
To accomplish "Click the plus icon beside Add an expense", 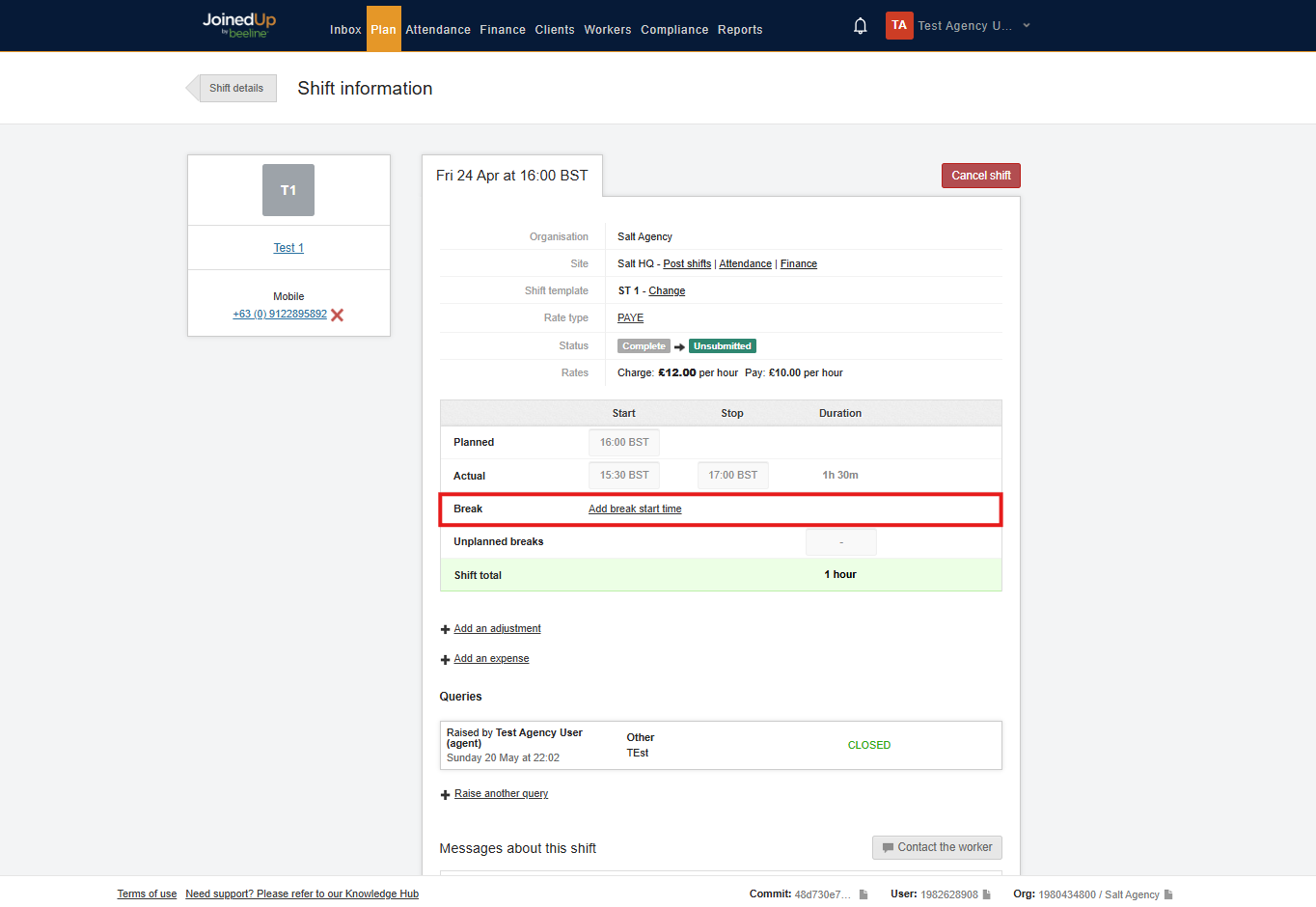I will (445, 659).
